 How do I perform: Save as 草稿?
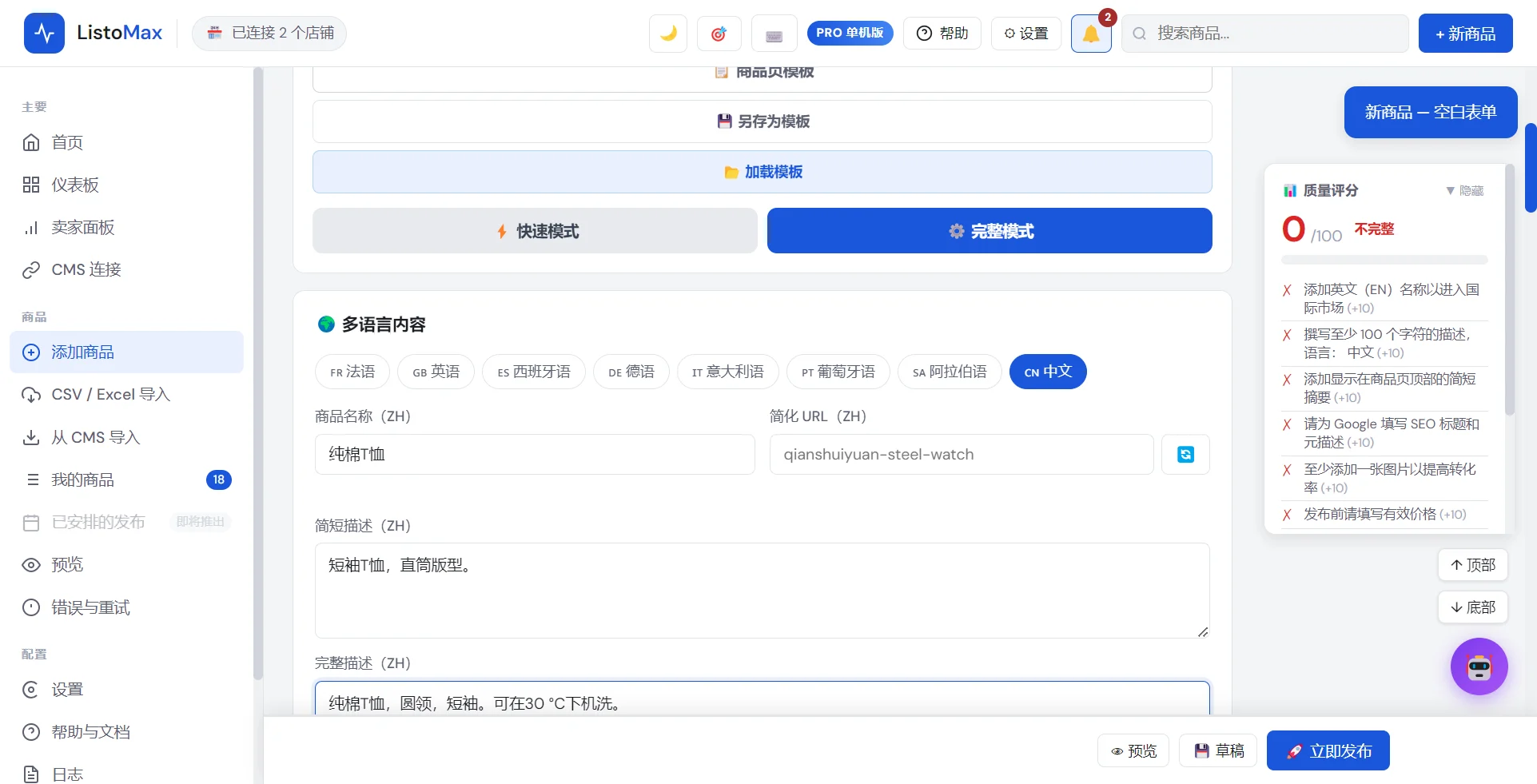tap(1218, 750)
